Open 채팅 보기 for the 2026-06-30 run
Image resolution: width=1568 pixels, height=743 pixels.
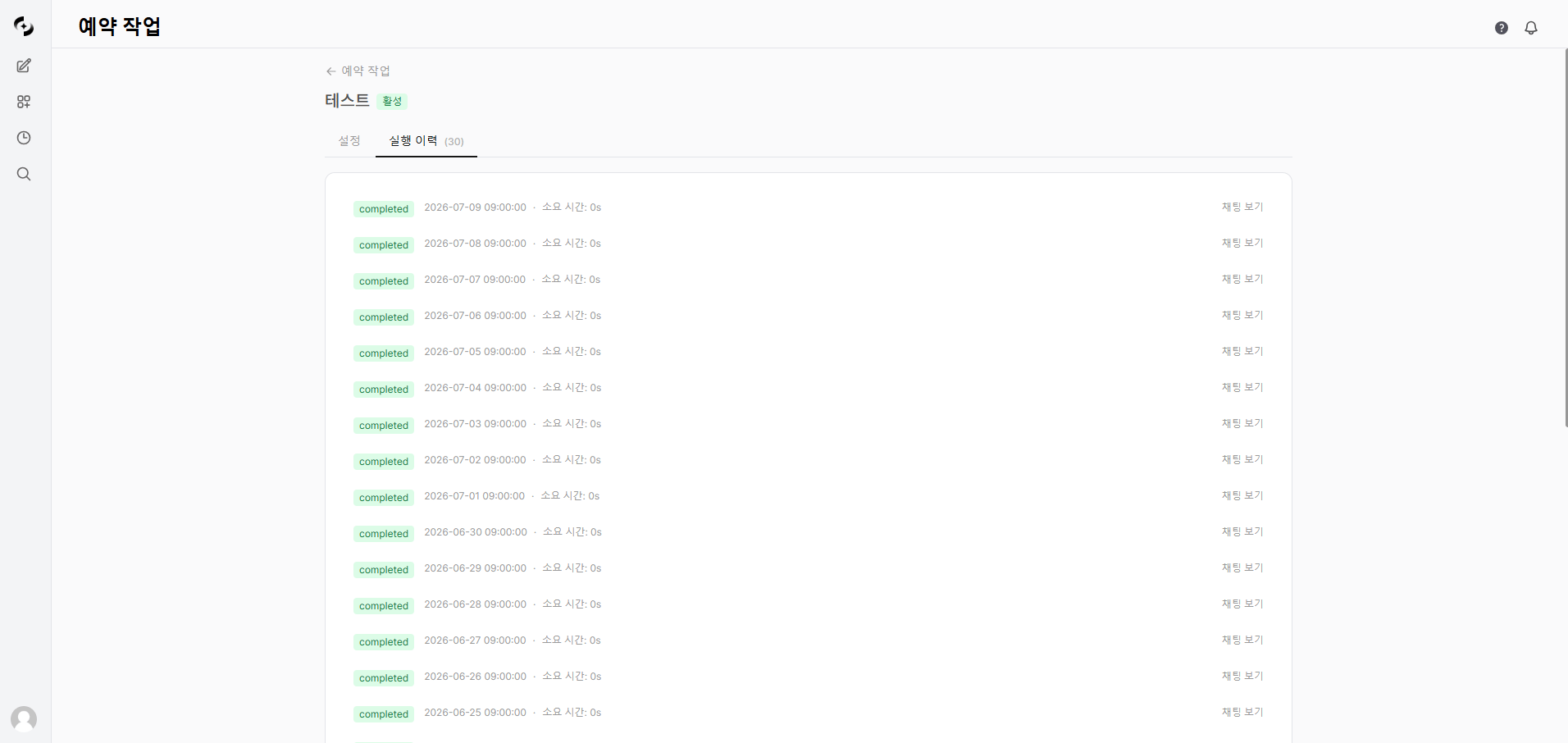(1242, 532)
